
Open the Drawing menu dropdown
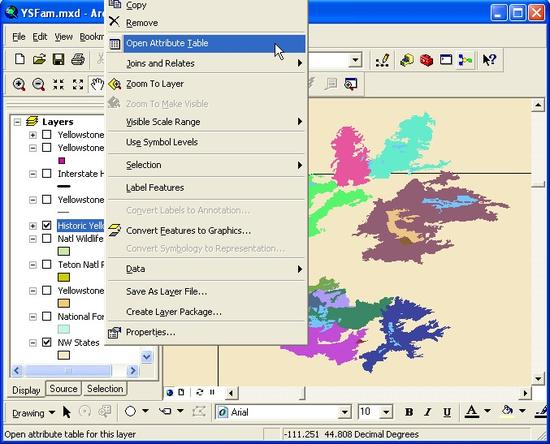point(33,413)
